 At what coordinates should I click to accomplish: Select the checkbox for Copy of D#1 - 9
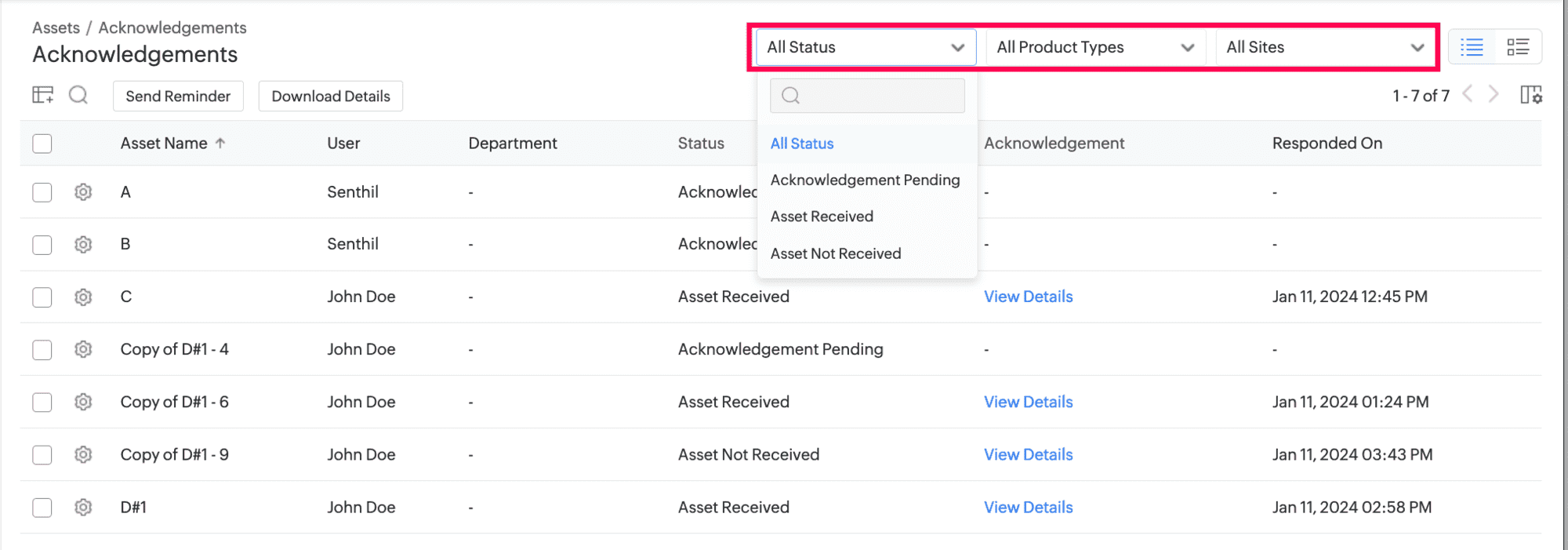[x=42, y=455]
